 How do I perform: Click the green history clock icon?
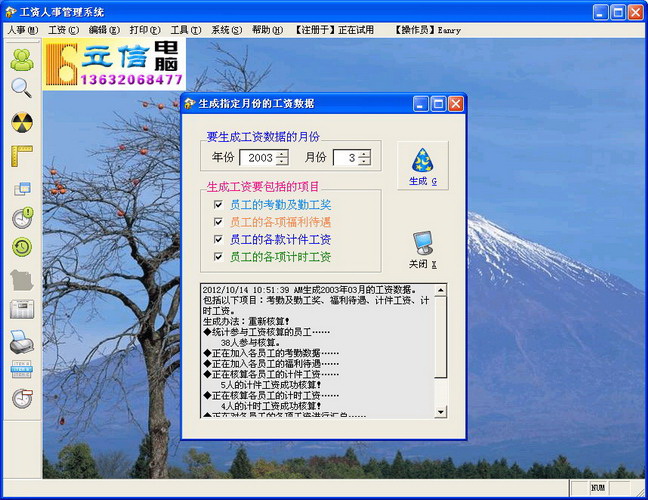click(x=22, y=247)
